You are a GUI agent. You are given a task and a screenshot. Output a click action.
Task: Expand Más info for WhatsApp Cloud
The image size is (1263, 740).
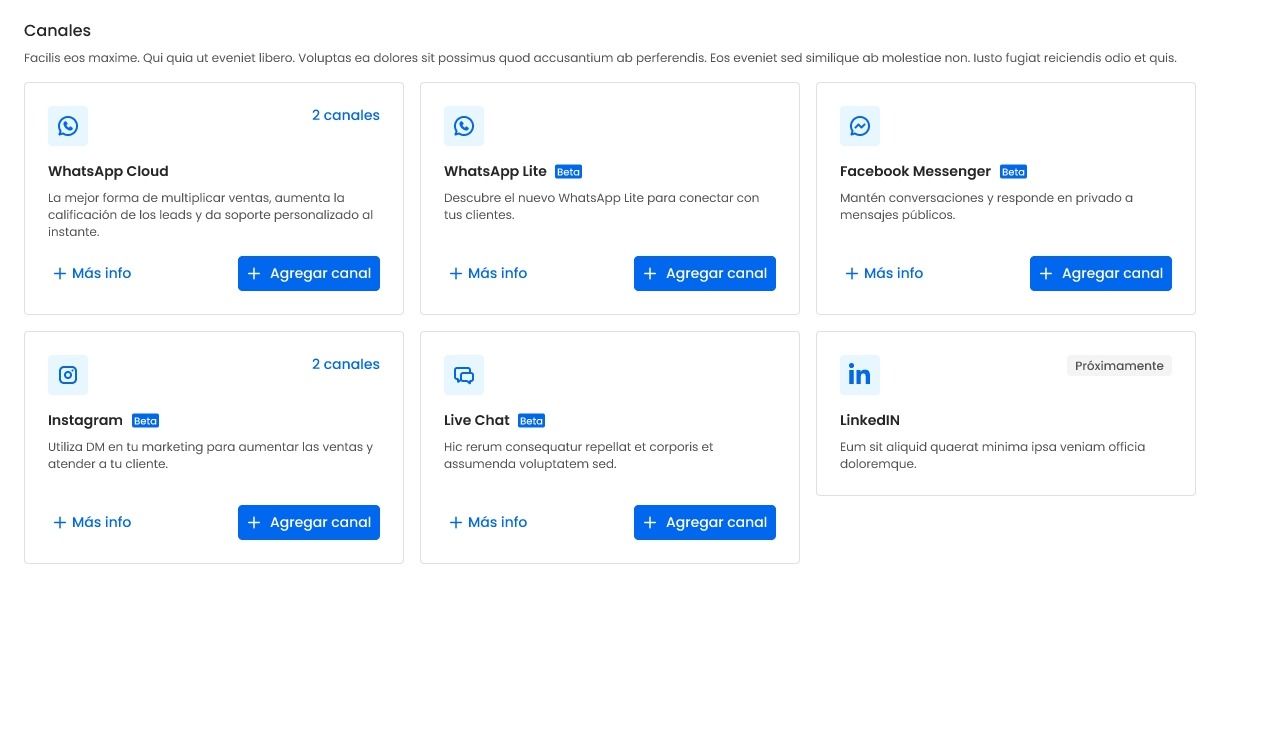[92, 273]
